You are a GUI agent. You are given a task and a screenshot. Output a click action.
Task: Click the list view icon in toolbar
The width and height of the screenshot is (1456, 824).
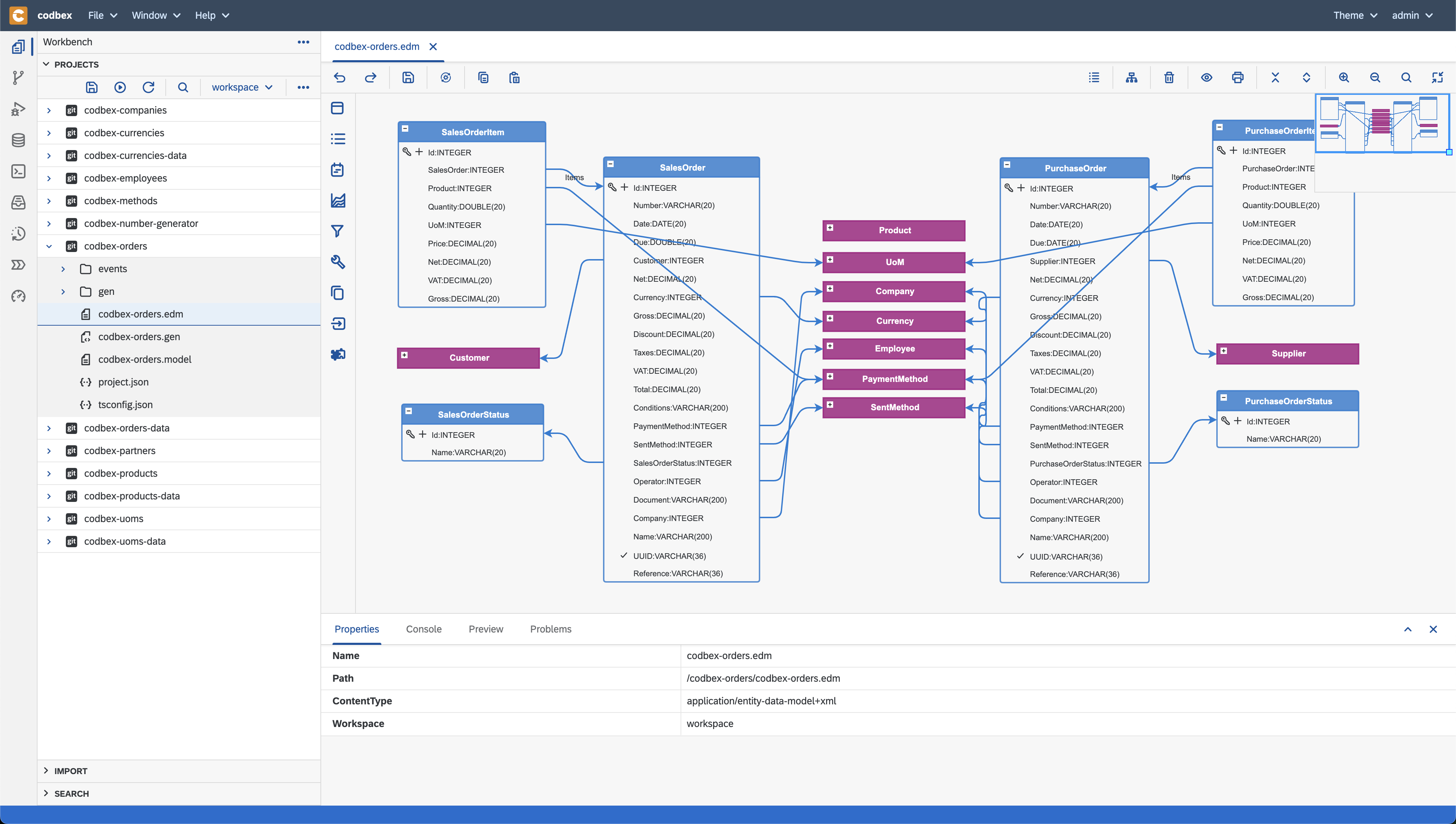coord(1094,78)
